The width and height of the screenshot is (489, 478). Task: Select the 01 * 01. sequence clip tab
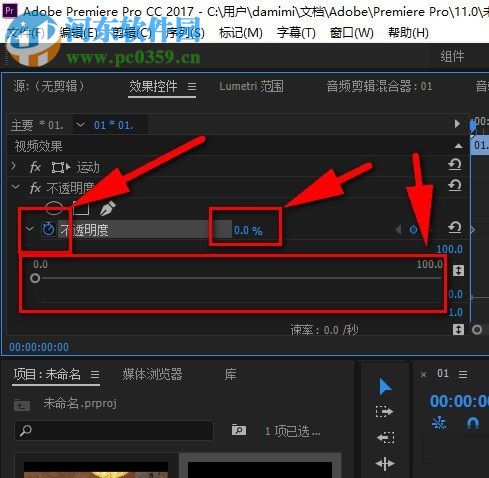click(x=113, y=125)
